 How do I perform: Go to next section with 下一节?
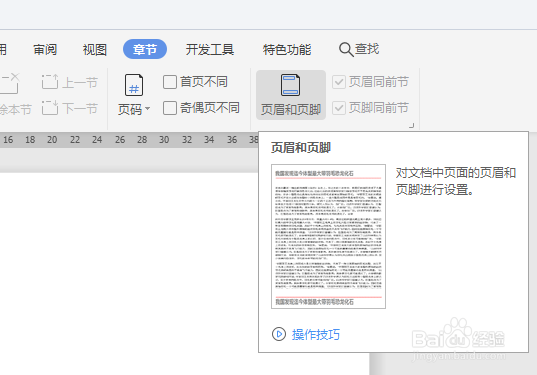click(x=70, y=108)
